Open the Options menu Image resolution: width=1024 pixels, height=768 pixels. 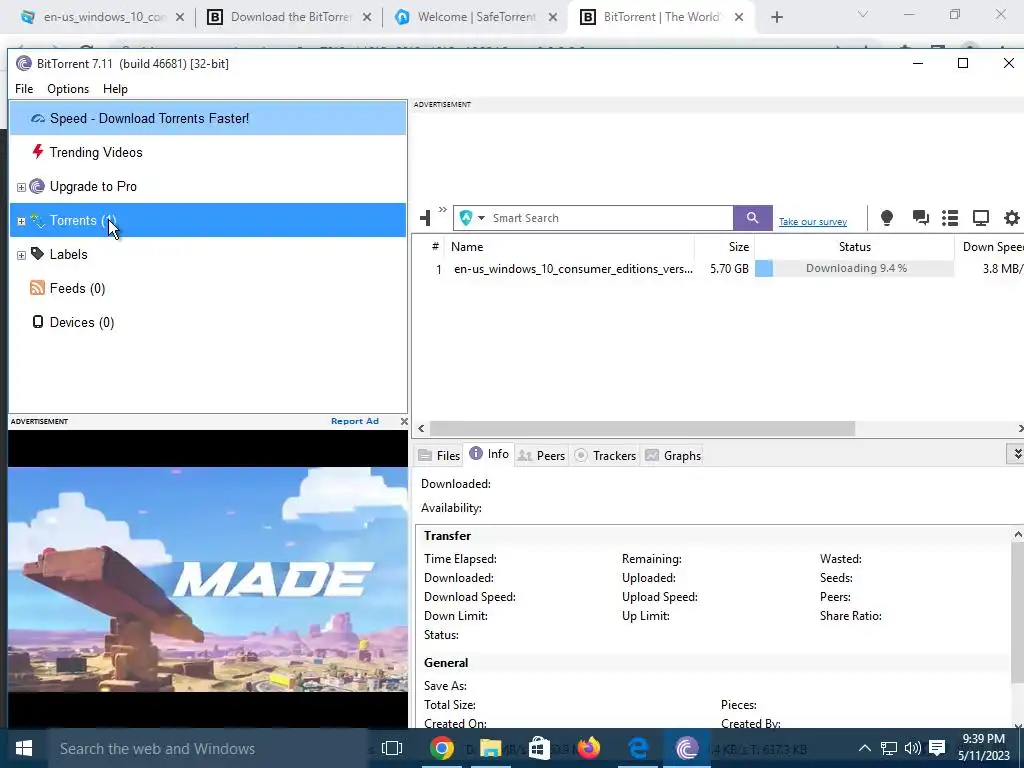pyautogui.click(x=68, y=89)
